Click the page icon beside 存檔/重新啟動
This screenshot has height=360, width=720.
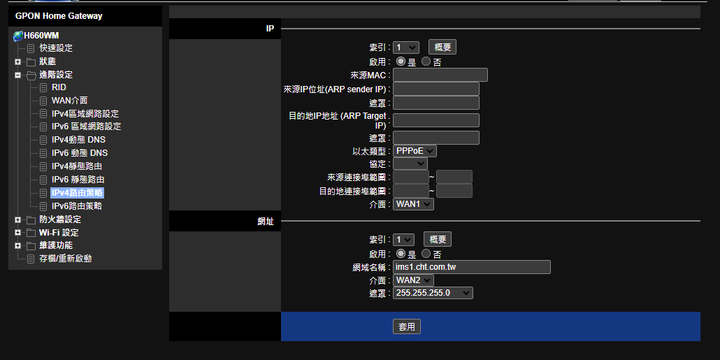[31, 259]
